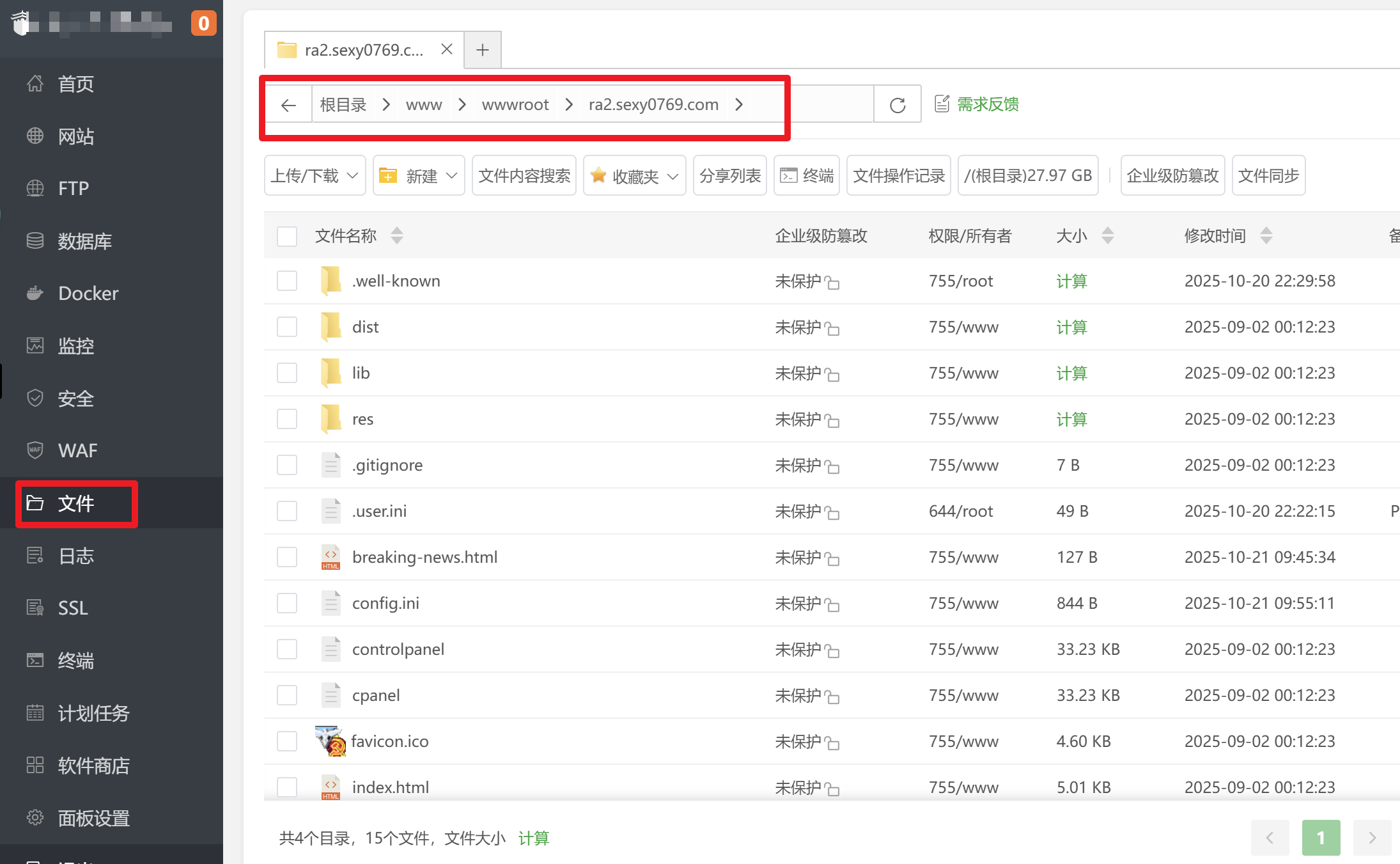Open the WAF sidebar item
This screenshot has width=1400, height=864.
77,450
